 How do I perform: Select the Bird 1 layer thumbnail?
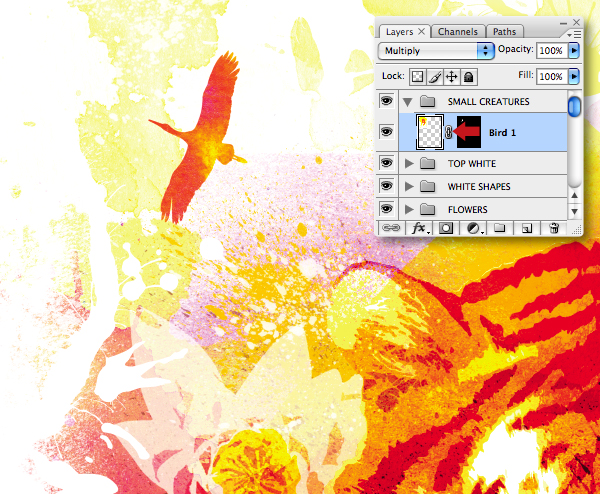(x=430, y=132)
